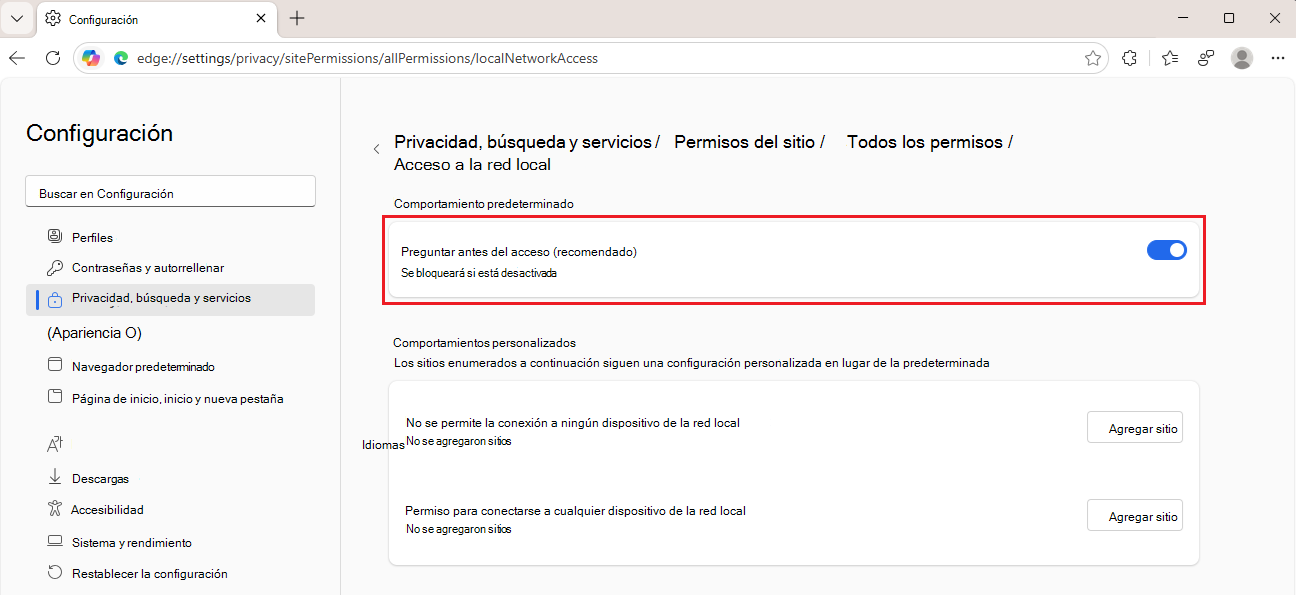
Task: Click the Idiomas language icon in sidebar
Action: tap(55, 444)
